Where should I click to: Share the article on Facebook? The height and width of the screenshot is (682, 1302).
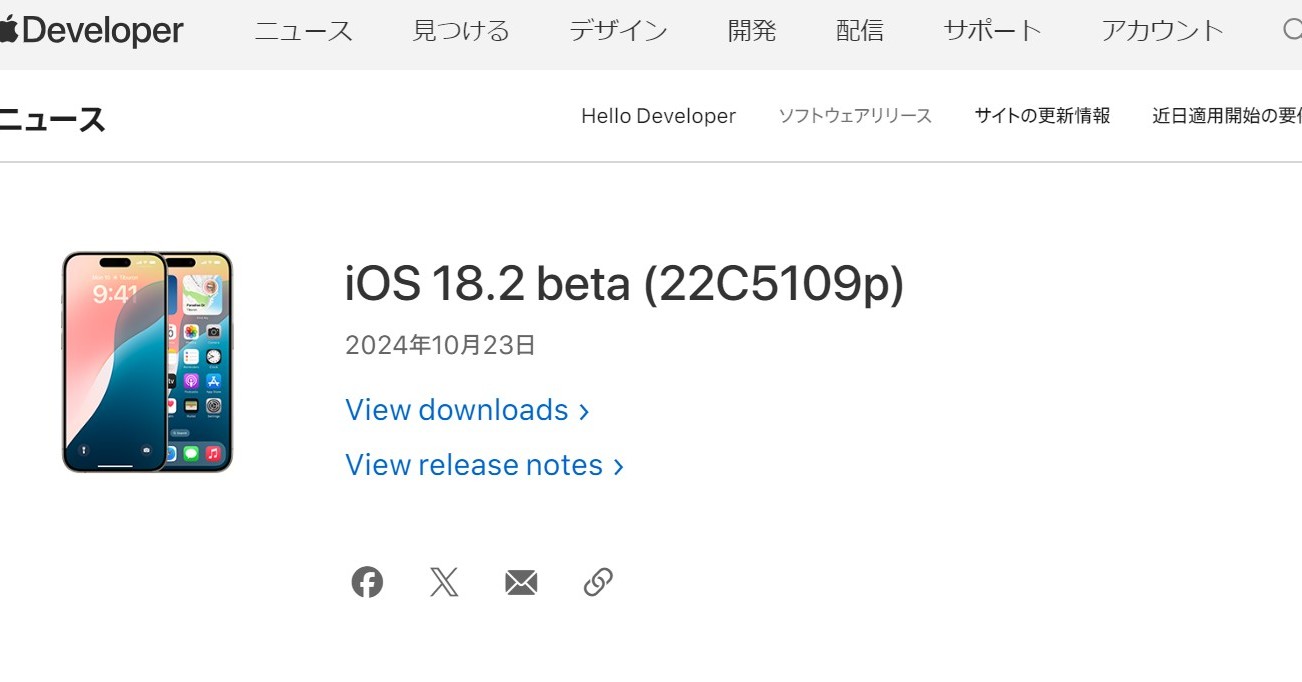(366, 581)
